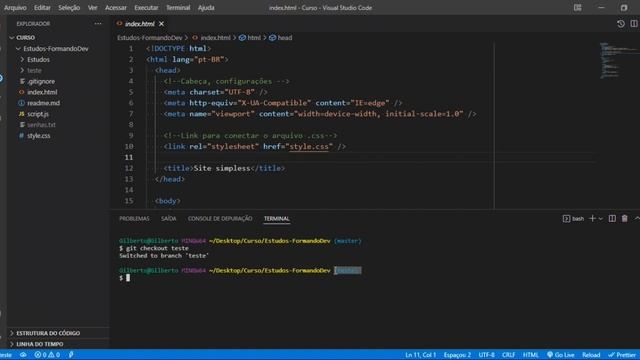Maximize the panel using the up chevron
The width and height of the screenshot is (640, 360).
[x=637, y=219]
